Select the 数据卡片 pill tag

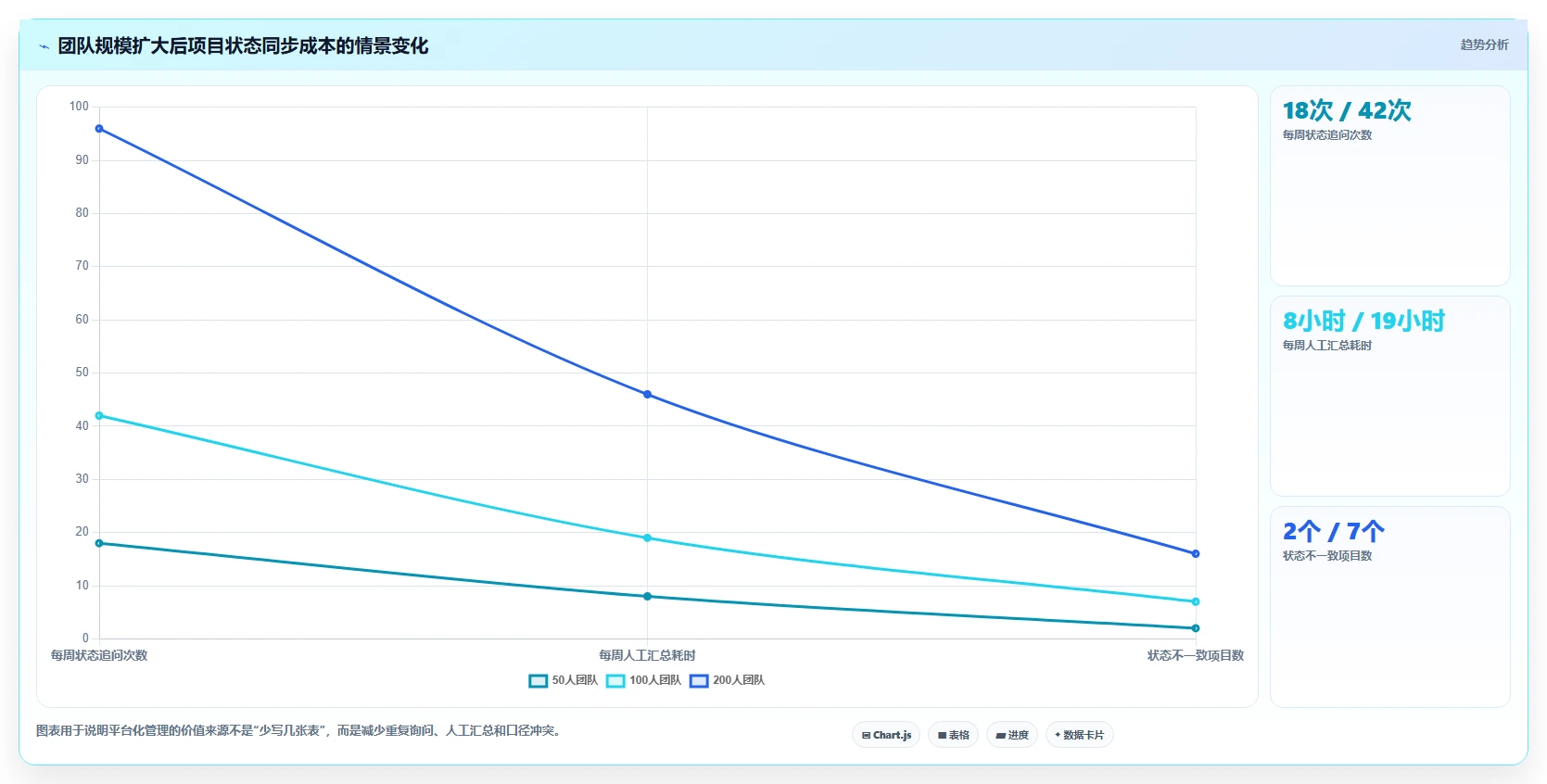click(1079, 735)
